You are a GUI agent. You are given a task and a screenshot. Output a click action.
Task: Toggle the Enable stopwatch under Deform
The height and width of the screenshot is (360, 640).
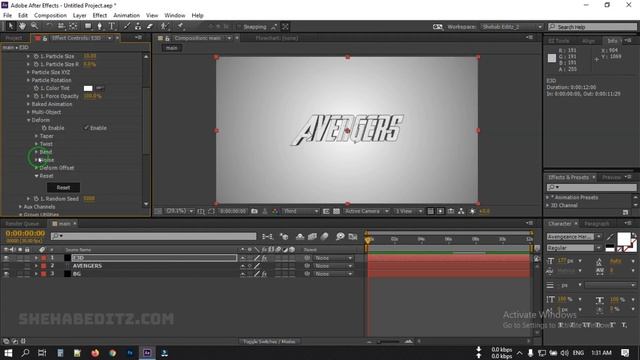click(44, 128)
